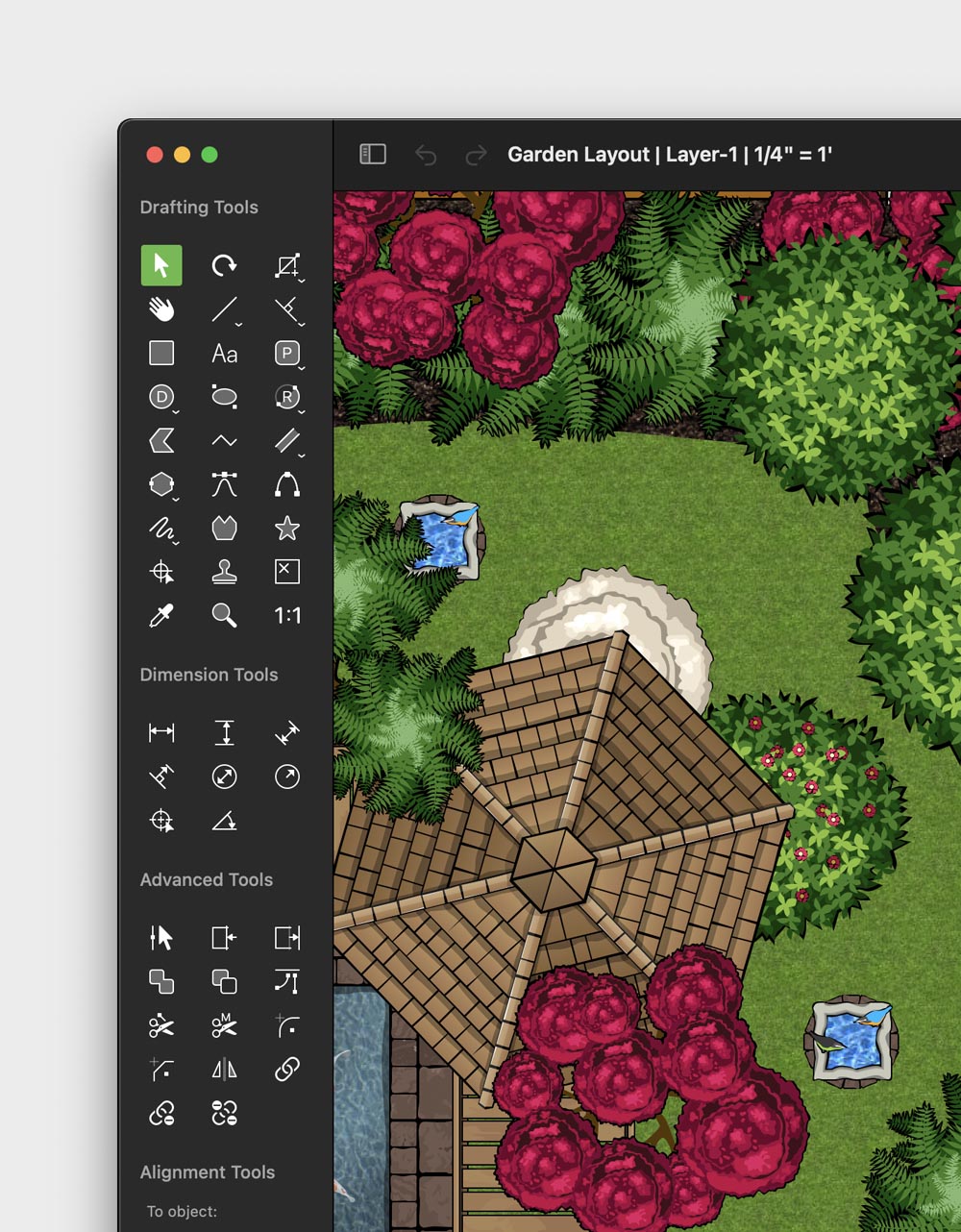Click the link objects tool

pos(286,1070)
